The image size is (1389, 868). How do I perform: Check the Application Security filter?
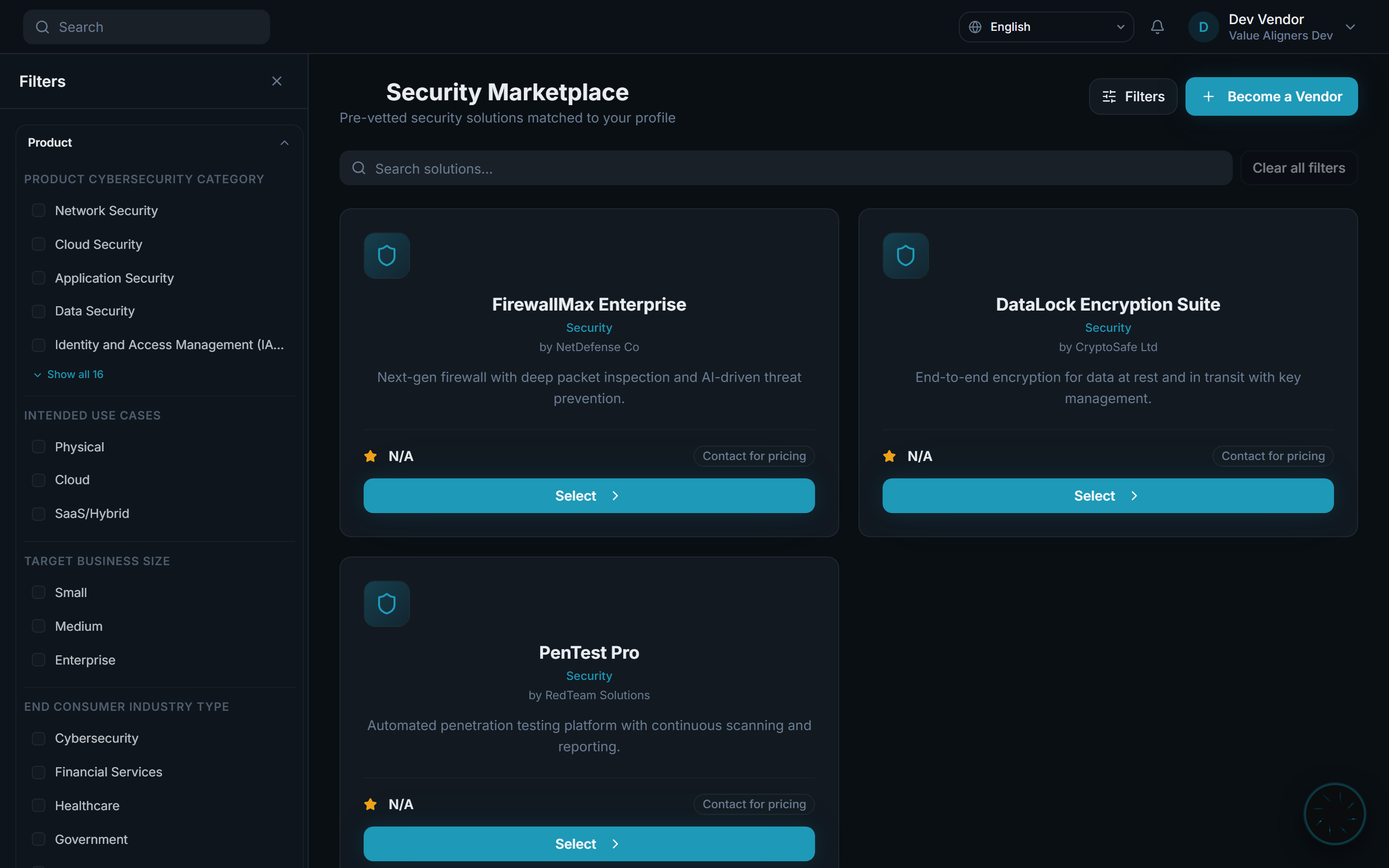[39, 278]
